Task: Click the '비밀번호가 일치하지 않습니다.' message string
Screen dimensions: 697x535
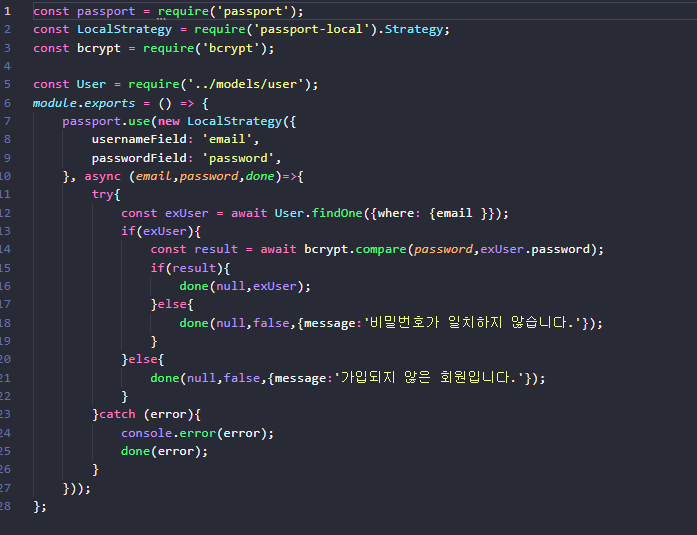Action: tap(473, 323)
